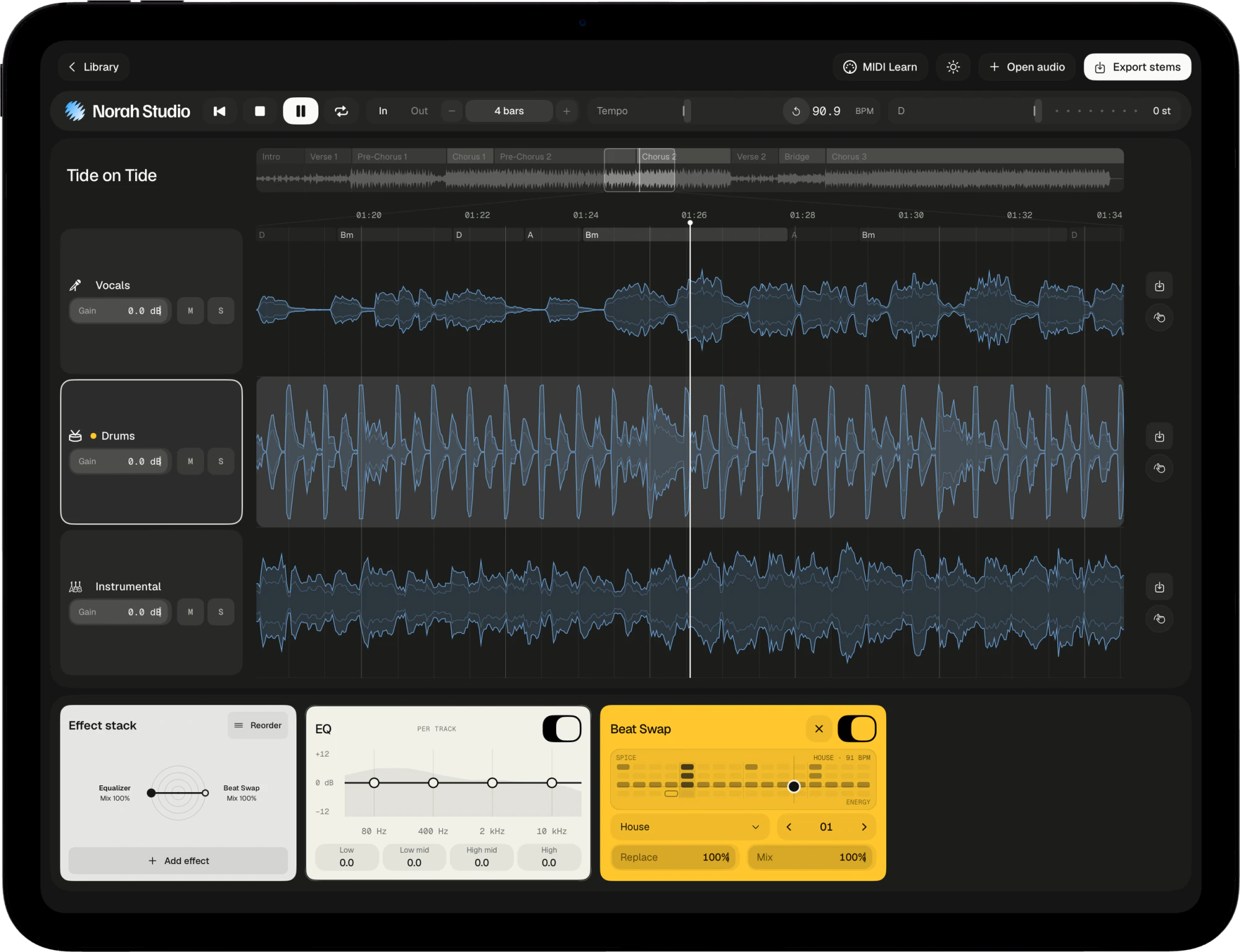
Task: Turn off the EQ effect switch
Action: [562, 729]
